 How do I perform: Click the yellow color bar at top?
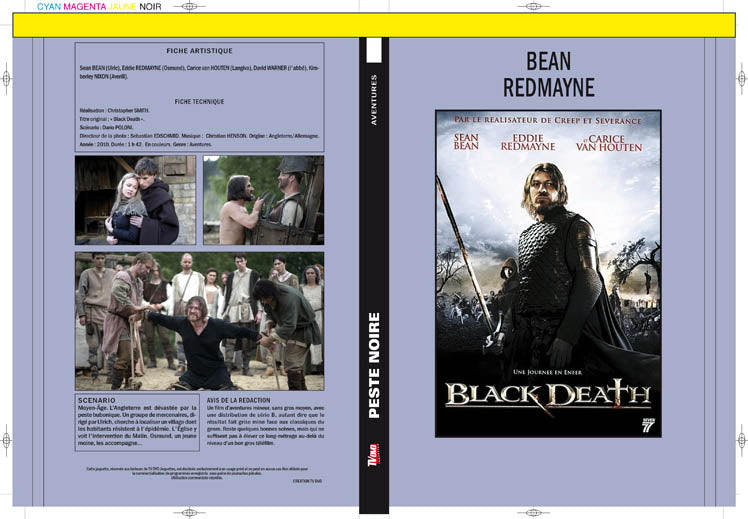point(374,25)
